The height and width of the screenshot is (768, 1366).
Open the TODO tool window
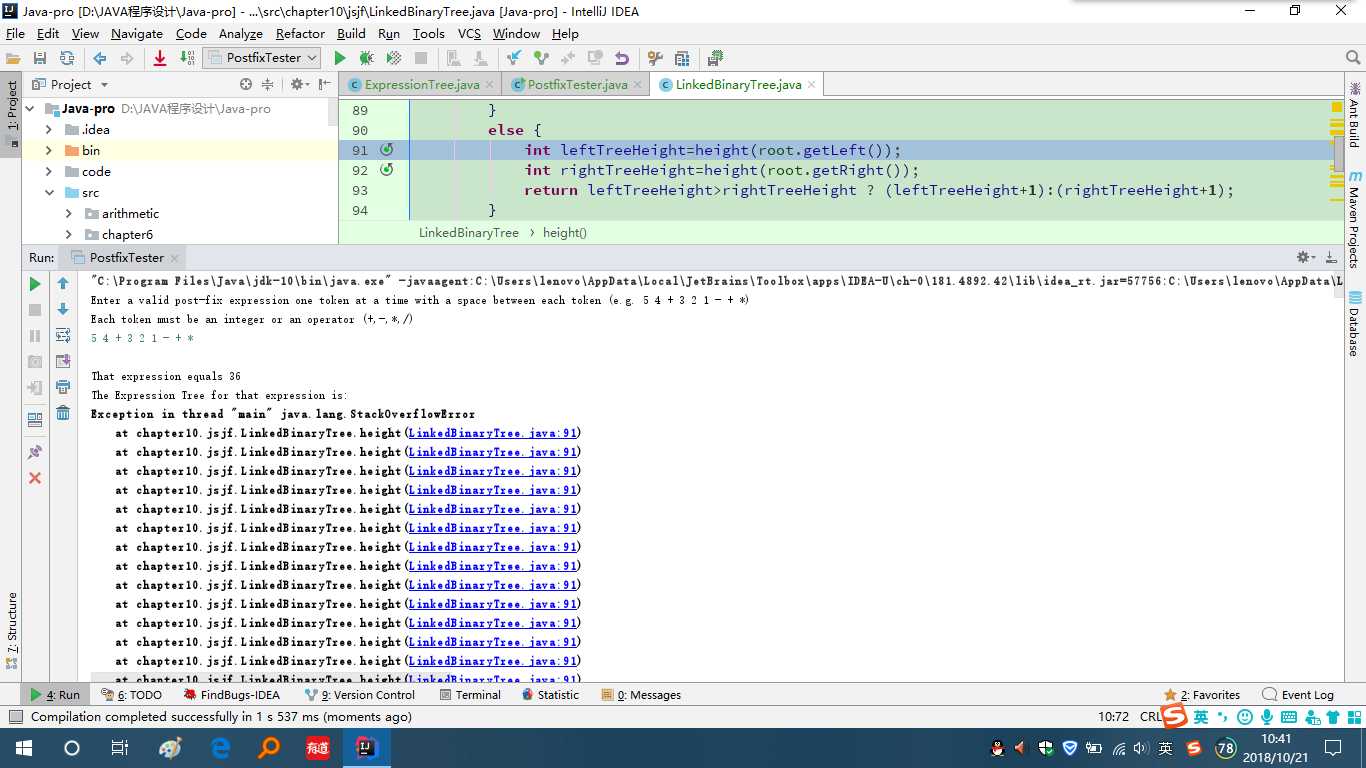[131, 695]
